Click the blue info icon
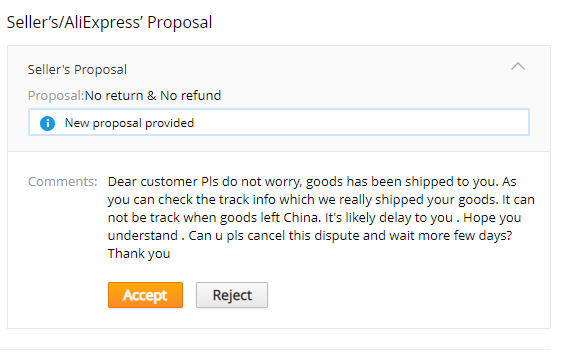This screenshot has width=573, height=364. [48, 123]
